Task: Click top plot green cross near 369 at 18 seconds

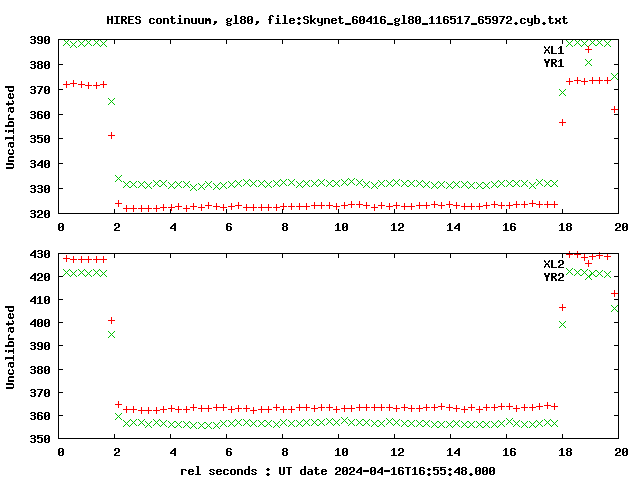Action: 562,93
